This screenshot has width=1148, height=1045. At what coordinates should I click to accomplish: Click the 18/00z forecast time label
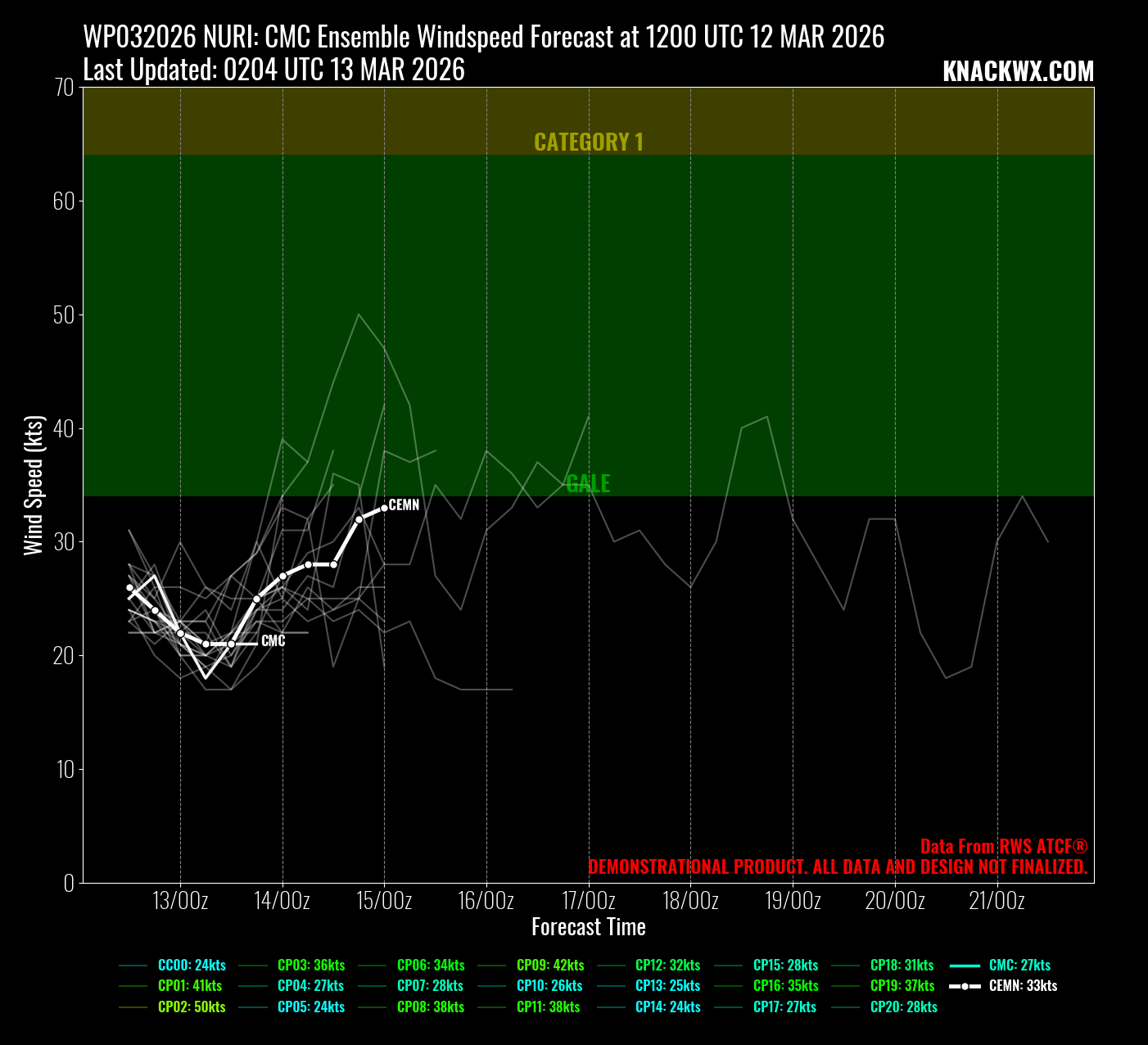pos(690,902)
